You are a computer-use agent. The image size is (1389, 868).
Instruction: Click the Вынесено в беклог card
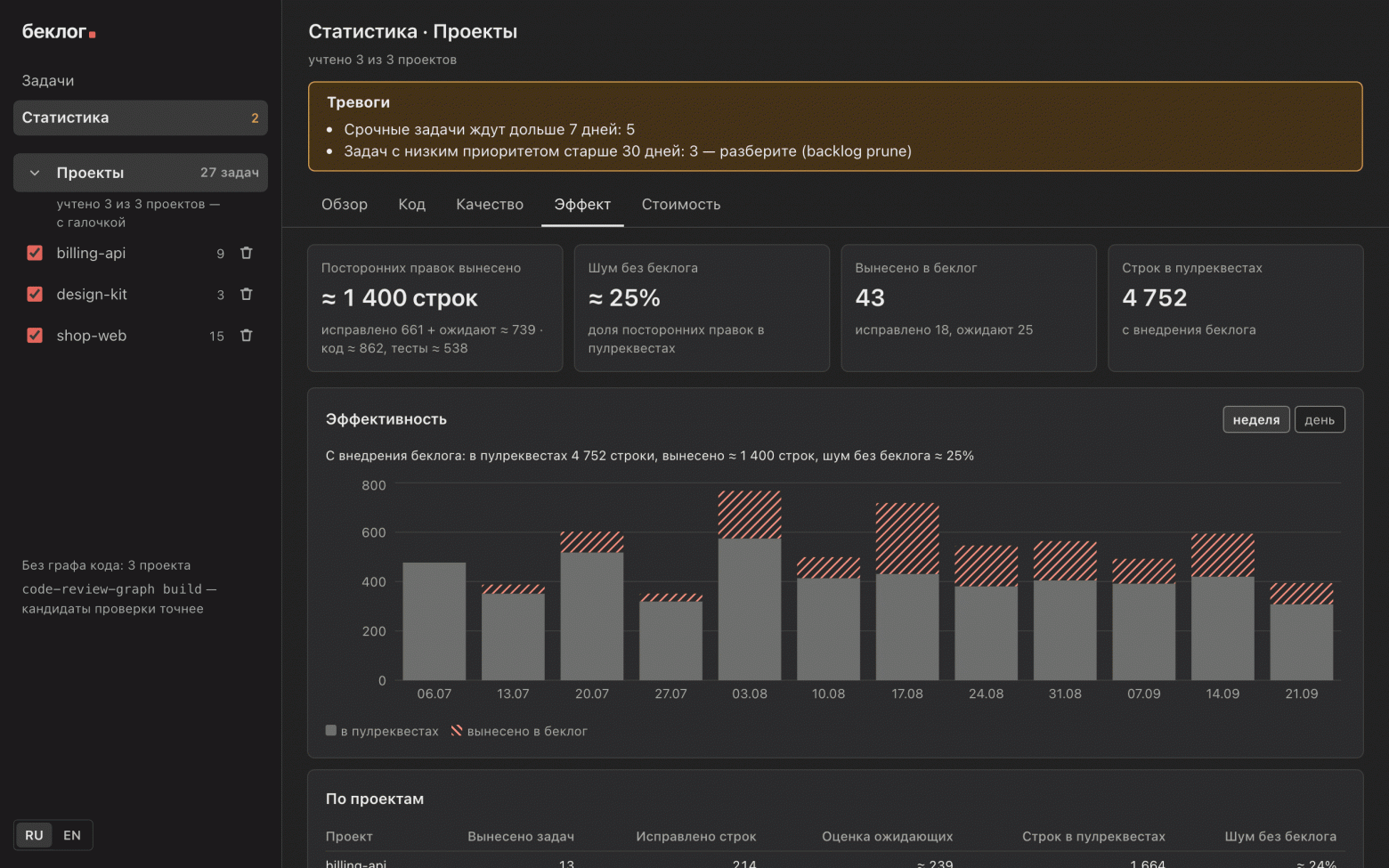click(x=969, y=308)
